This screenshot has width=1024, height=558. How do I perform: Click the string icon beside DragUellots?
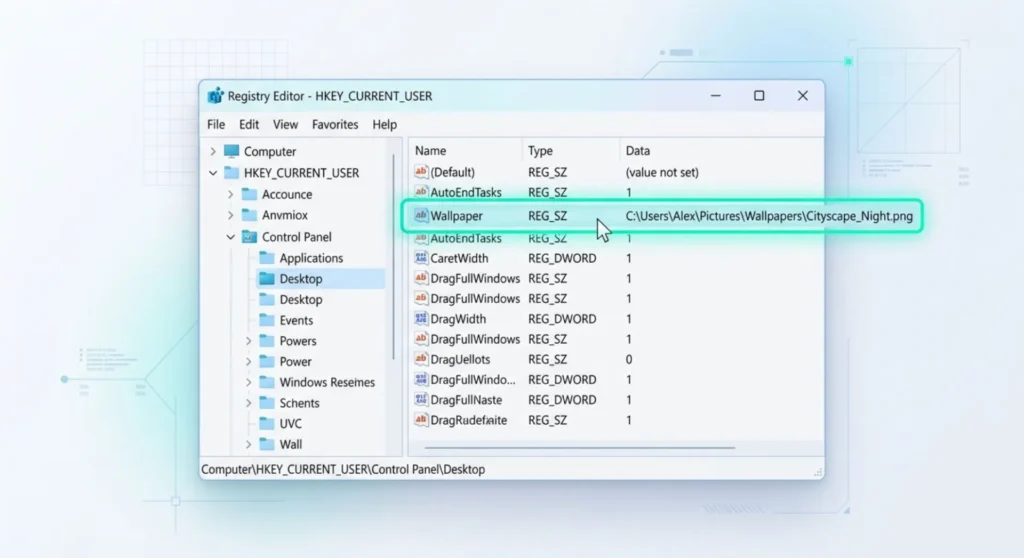[421, 359]
